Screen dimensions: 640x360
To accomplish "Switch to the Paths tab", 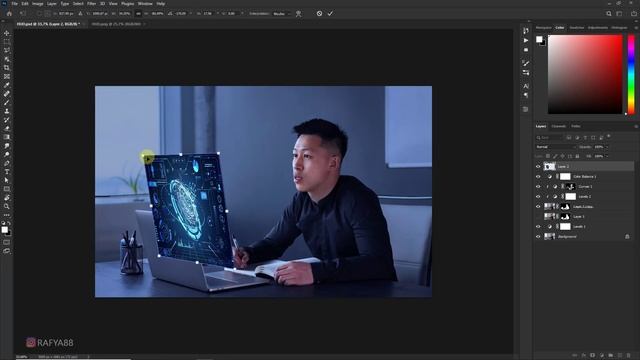I will click(576, 127).
